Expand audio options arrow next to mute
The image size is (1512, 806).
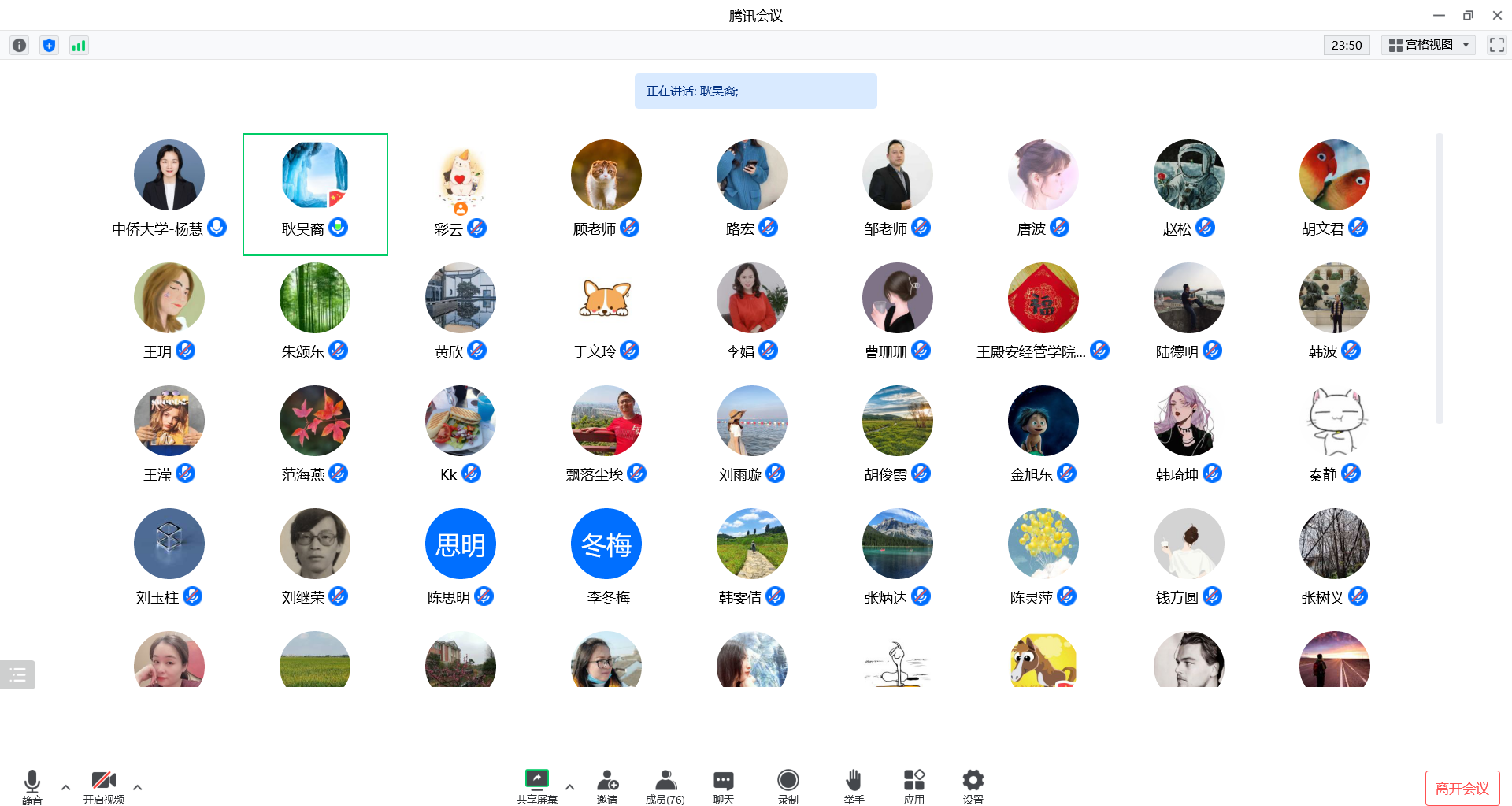click(x=66, y=787)
